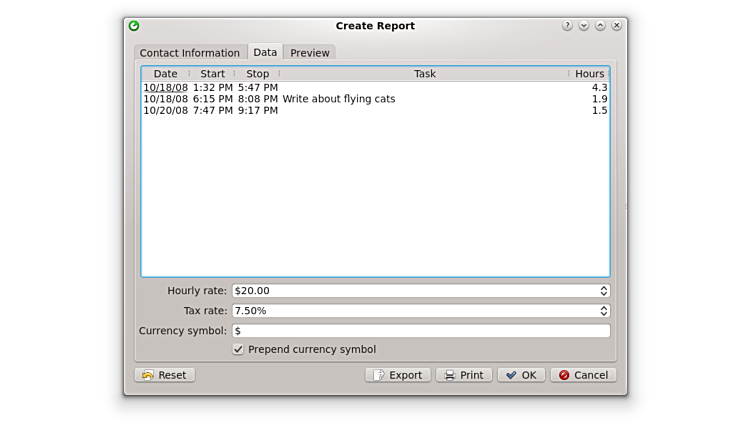Cancel the report dialog

click(x=583, y=375)
